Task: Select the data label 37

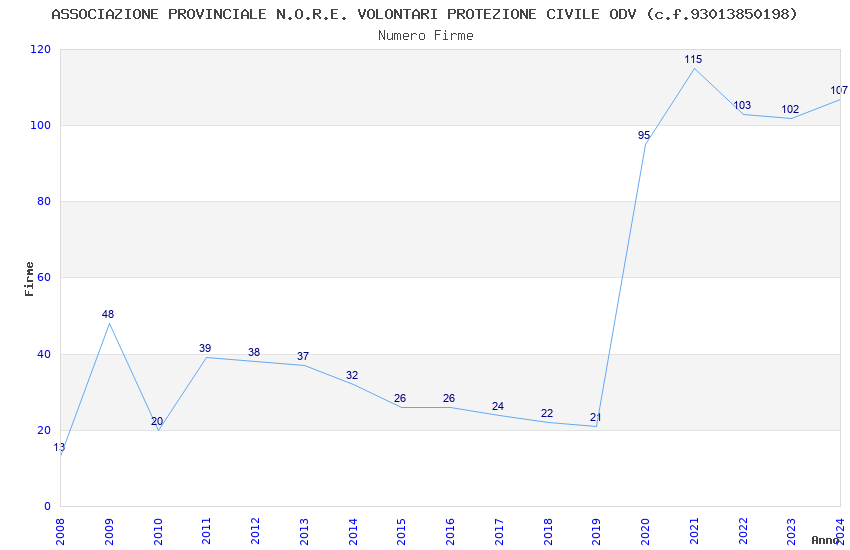Action: [x=303, y=356]
